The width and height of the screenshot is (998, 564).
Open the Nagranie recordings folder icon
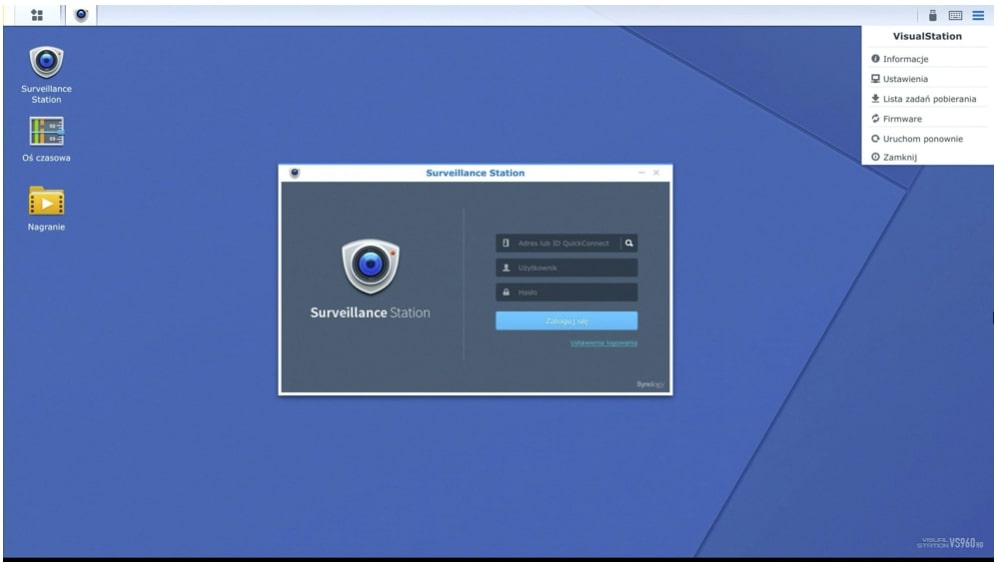tap(46, 202)
